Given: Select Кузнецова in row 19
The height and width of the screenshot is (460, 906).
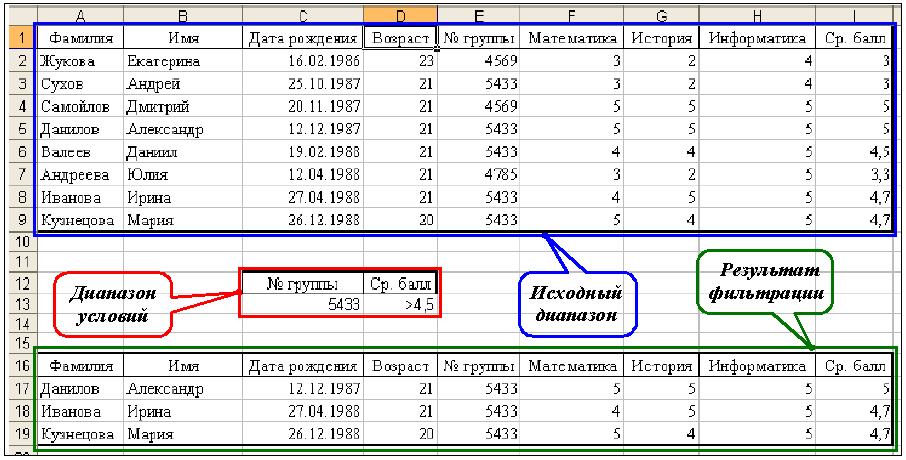Looking at the screenshot, I should tap(80, 434).
